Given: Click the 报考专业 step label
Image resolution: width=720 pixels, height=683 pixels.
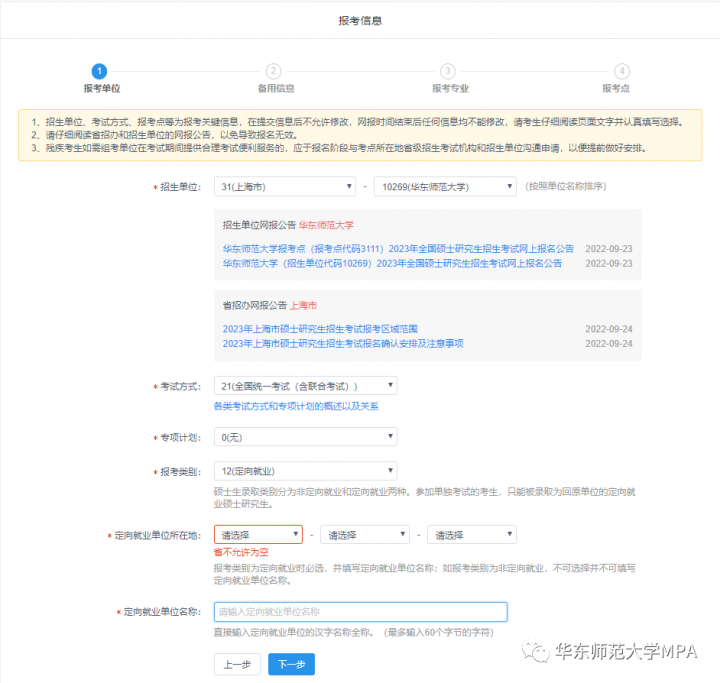Looking at the screenshot, I should point(450,89).
